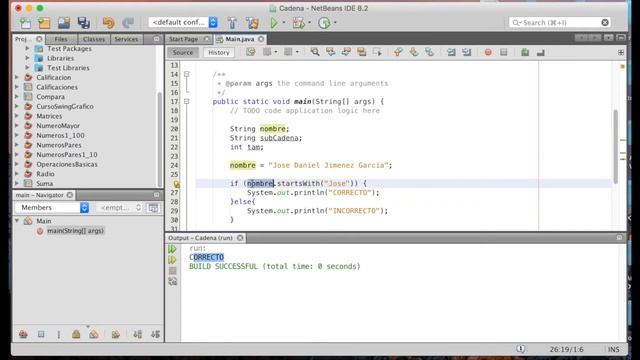Click Find Previous Occurrence icon
The width and height of the screenshot is (640, 360).
coord(330,52)
